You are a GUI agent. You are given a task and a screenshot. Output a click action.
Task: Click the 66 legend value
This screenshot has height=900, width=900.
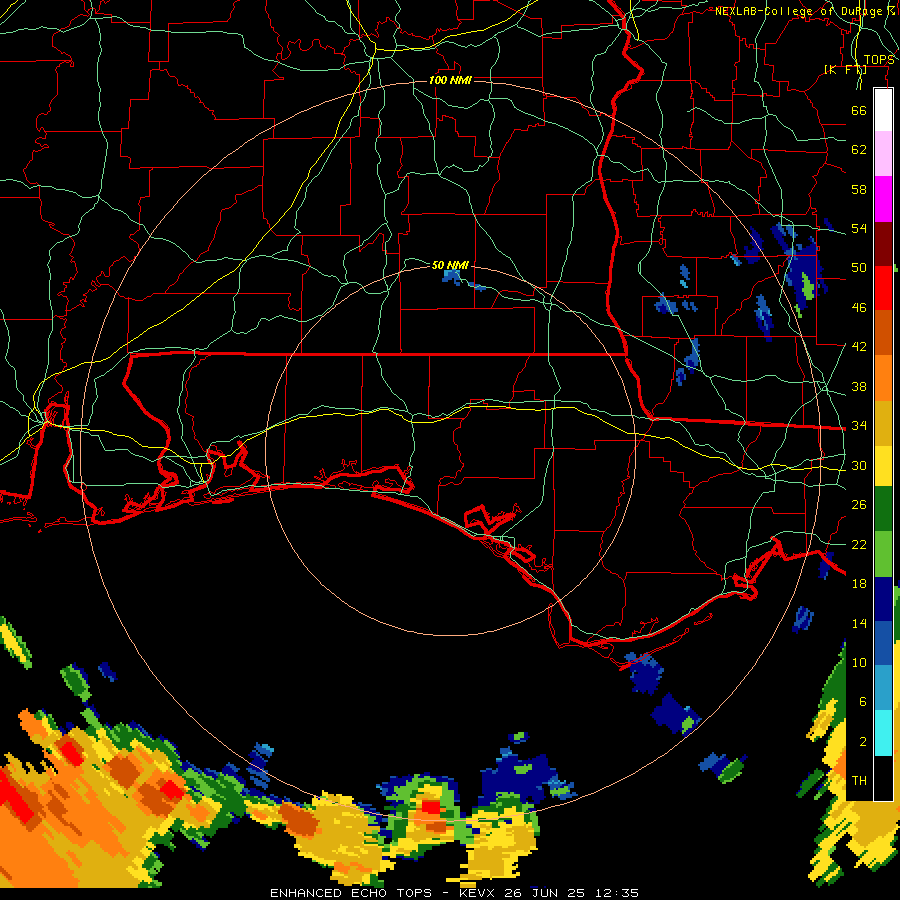click(x=859, y=110)
